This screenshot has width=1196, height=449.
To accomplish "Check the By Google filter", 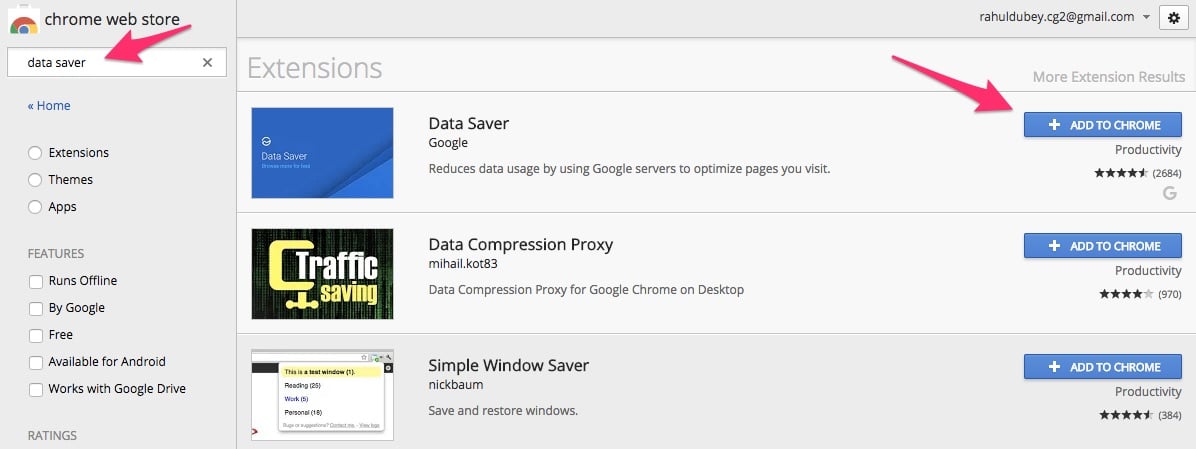I will pos(36,309).
